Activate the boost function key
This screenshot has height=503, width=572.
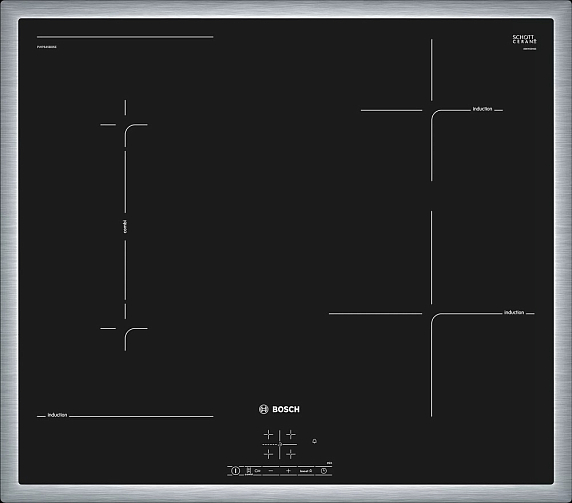click(x=306, y=471)
